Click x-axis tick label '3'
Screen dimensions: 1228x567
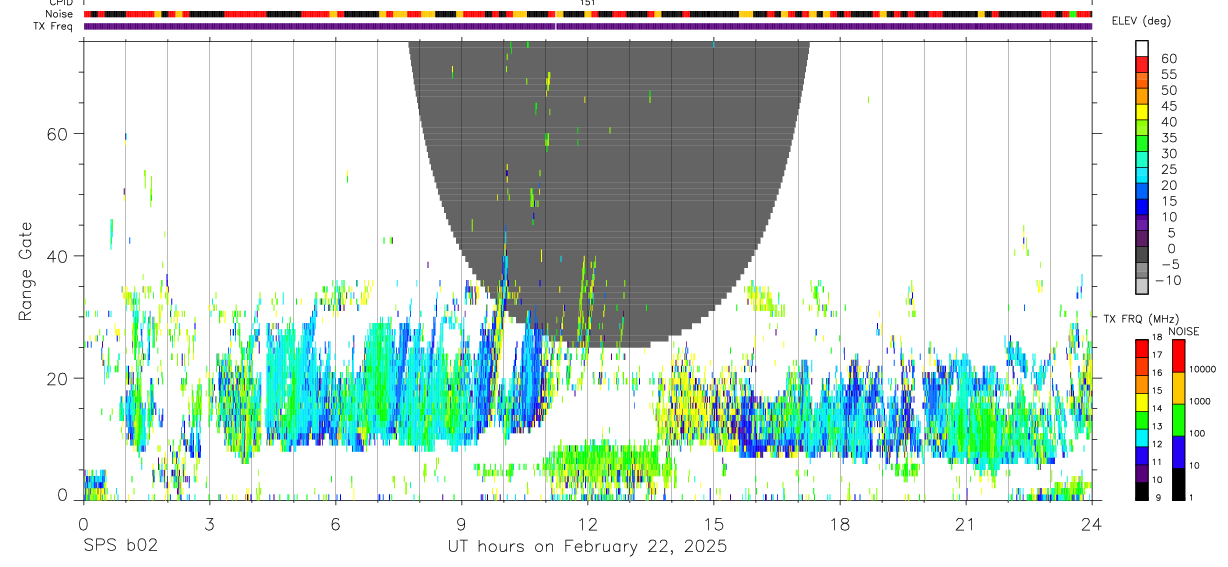pos(209,524)
